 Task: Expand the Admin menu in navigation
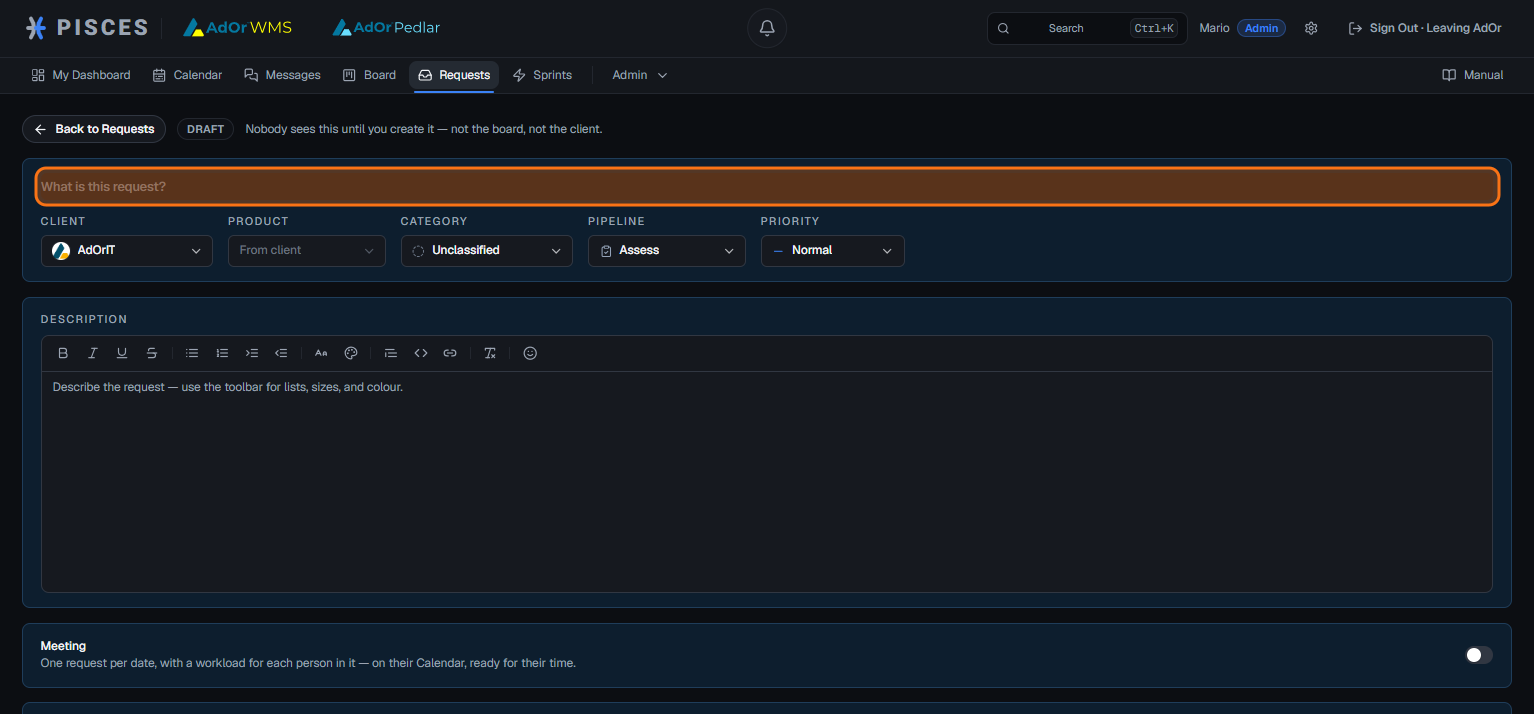[x=640, y=75]
